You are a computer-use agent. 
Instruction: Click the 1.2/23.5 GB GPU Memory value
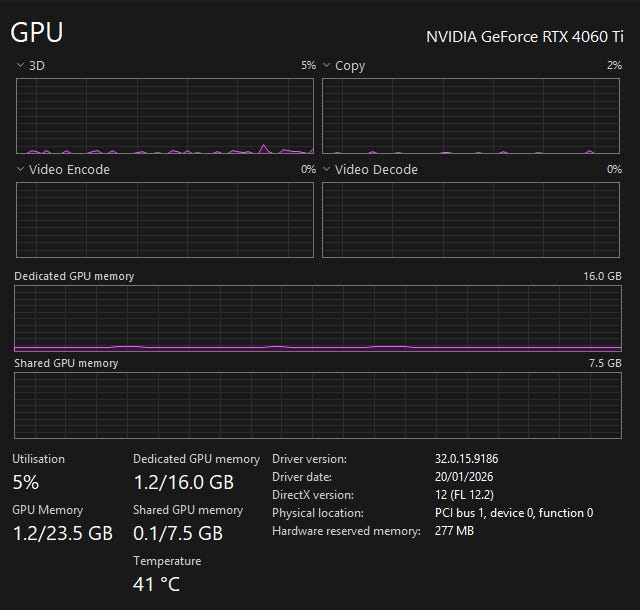click(x=62, y=533)
